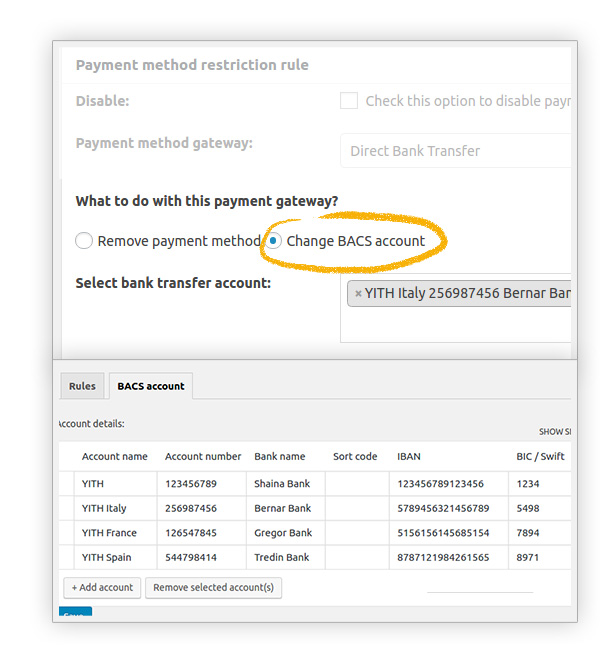The height and width of the screenshot is (650, 600).
Task: Click Remove selected account(s) button
Action: click(213, 588)
